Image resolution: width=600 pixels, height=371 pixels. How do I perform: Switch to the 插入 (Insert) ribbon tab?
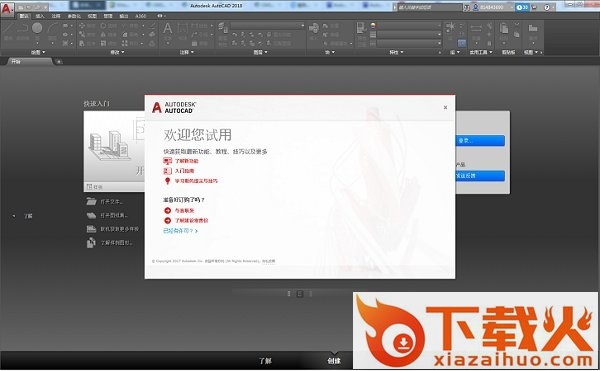[40, 16]
